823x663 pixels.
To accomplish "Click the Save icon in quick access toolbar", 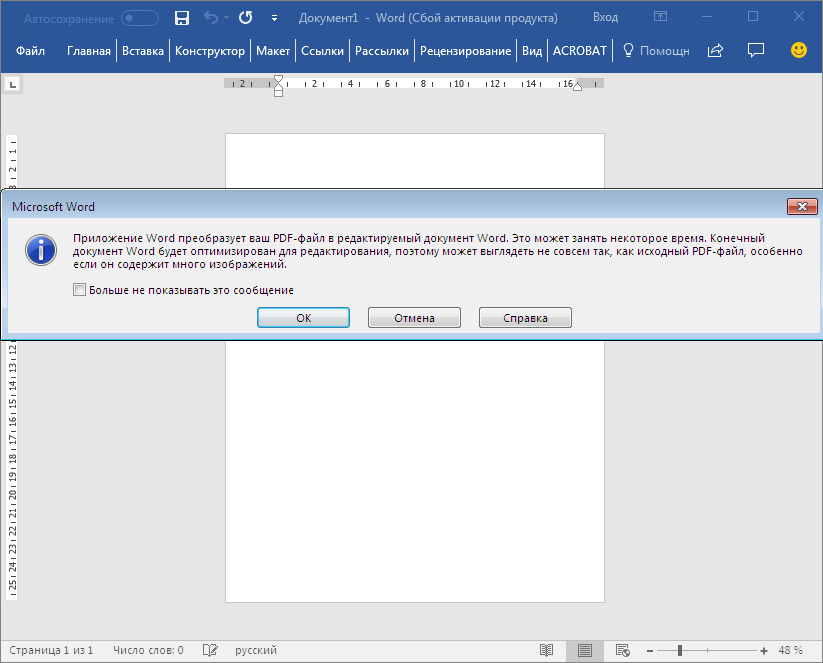I will [181, 18].
